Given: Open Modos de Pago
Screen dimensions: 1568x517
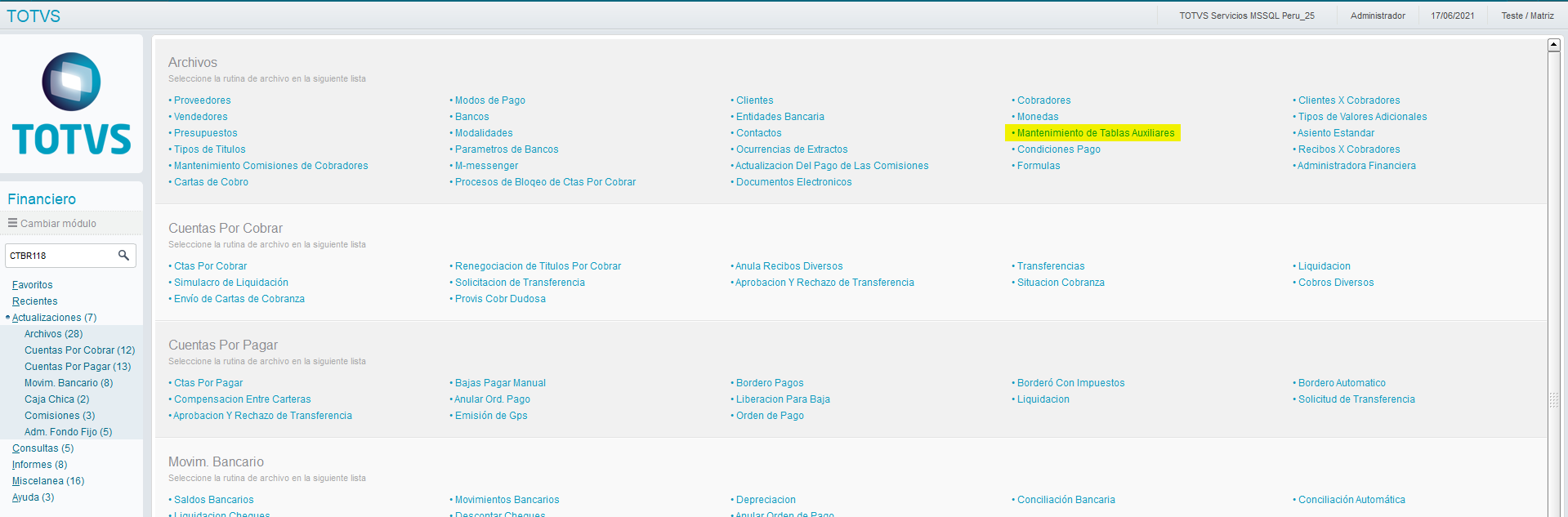Looking at the screenshot, I should point(490,100).
